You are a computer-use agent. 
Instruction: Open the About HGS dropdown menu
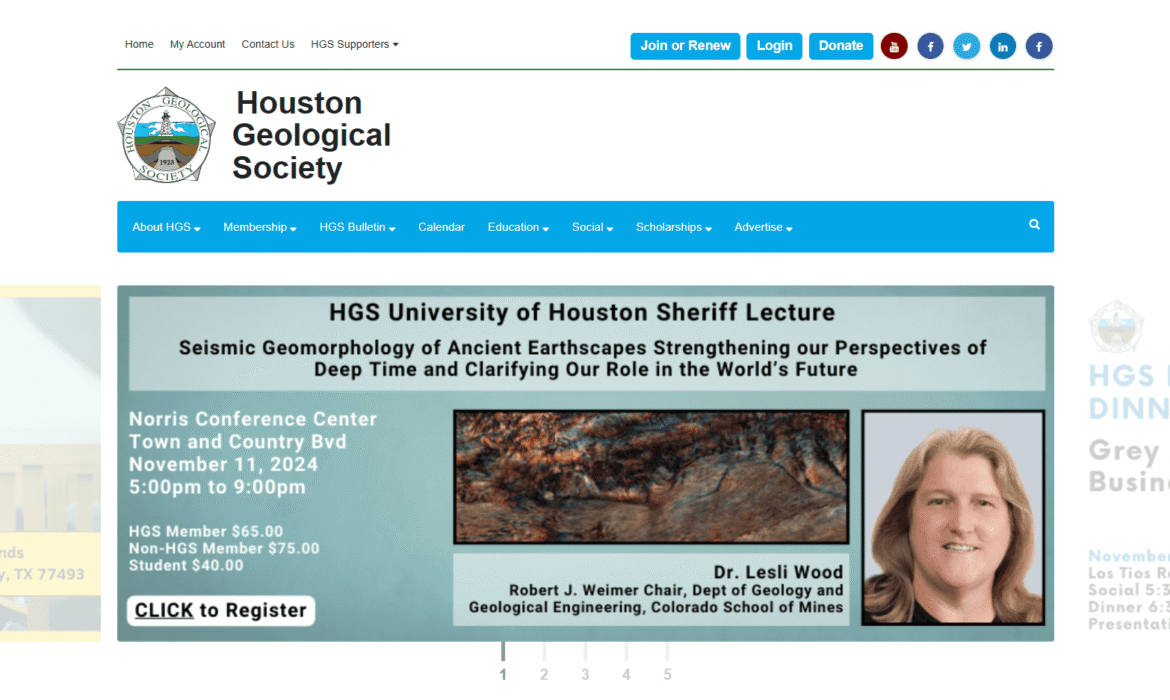pyautogui.click(x=165, y=227)
